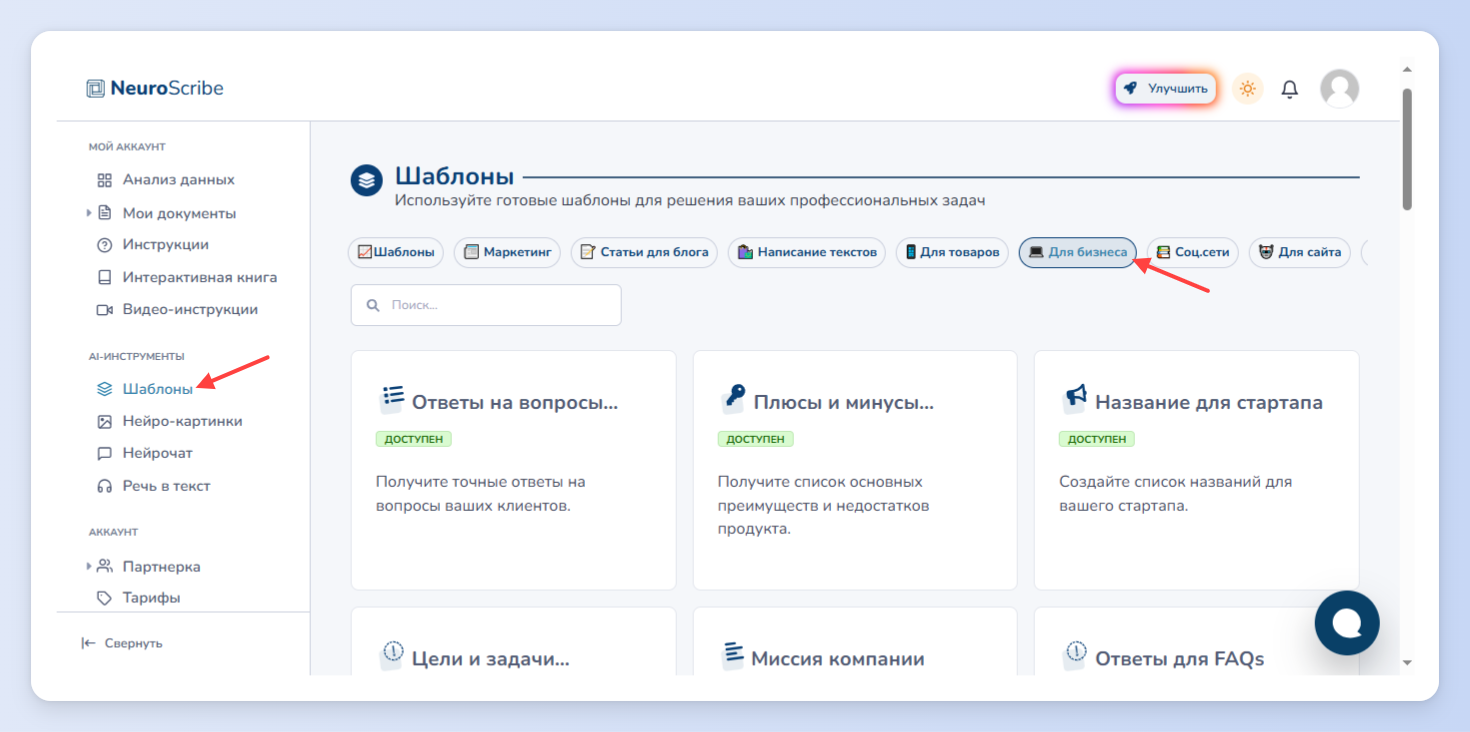Open the Цели и задачи template title
Viewport: 1470px width, 732px height.
point(490,659)
